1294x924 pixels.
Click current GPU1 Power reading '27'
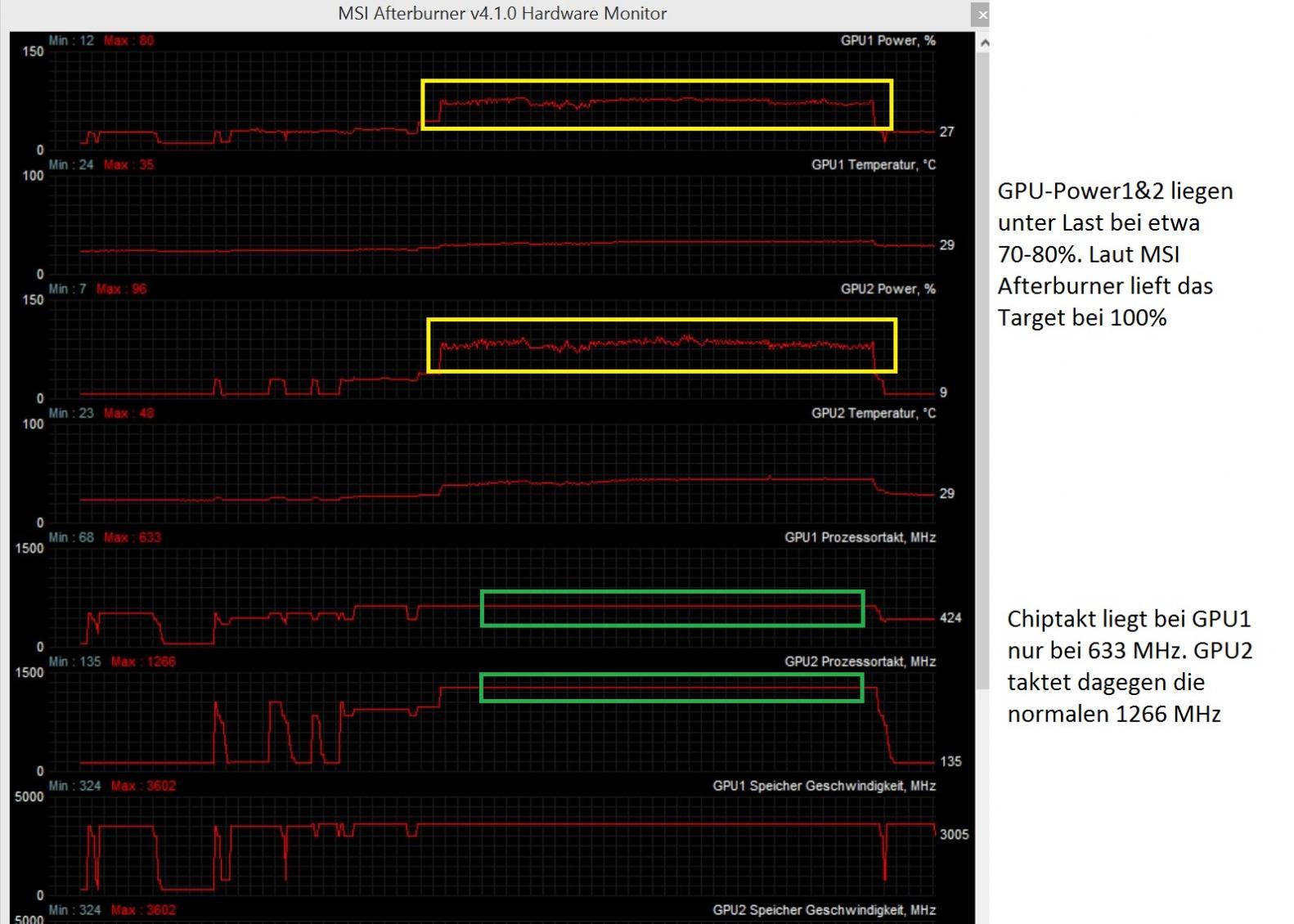pyautogui.click(x=946, y=132)
